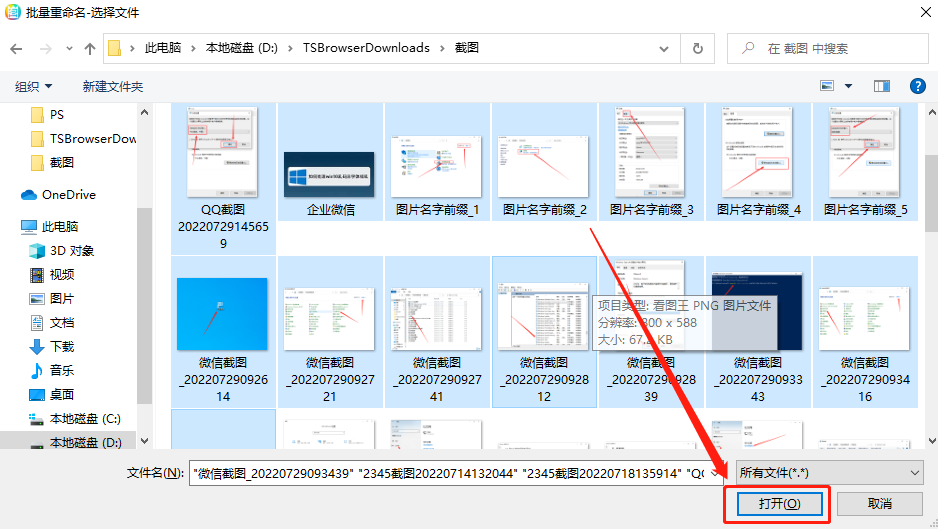Viewport: 938px width, 529px height.
Task: Open the 组织 organize menu
Action: pyautogui.click(x=34, y=87)
